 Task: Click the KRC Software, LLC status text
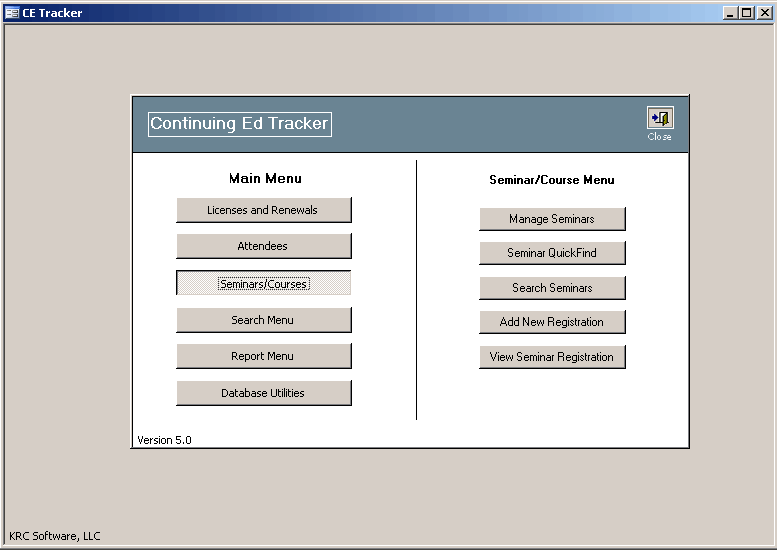(x=55, y=536)
